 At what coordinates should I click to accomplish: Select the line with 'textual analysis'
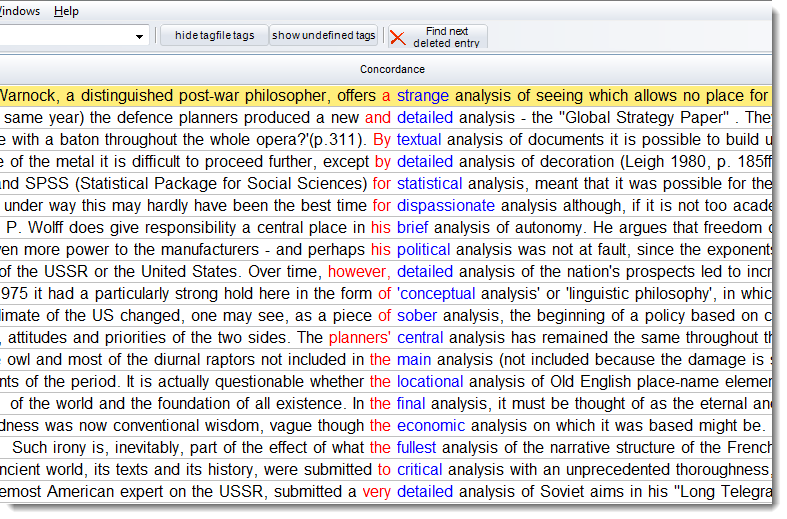[386, 140]
